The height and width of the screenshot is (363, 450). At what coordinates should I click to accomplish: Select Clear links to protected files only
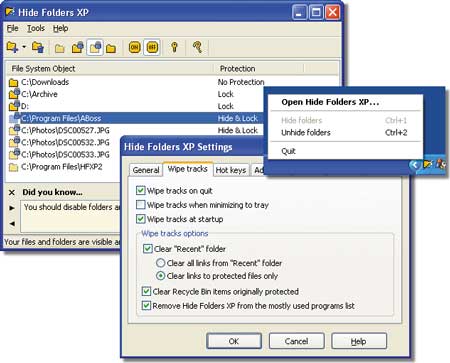click(x=161, y=276)
